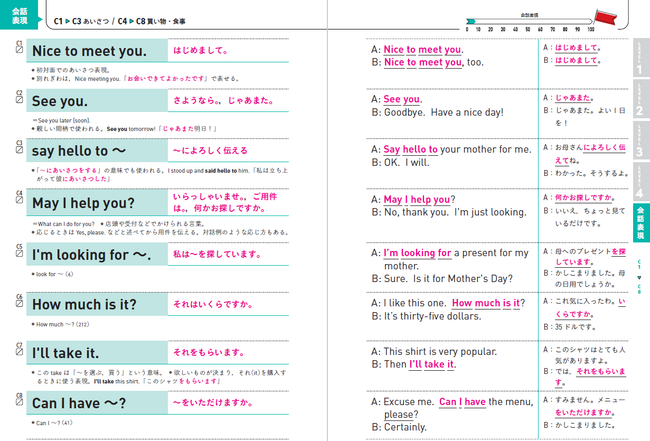Click the translation それをもらいます。

click(209, 352)
